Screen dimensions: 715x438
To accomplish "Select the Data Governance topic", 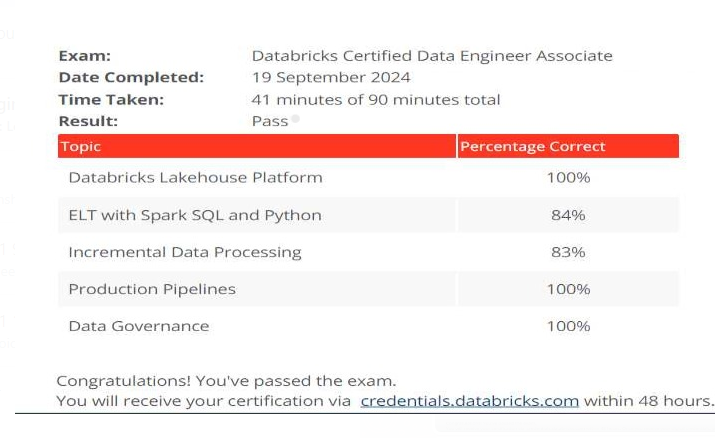I will [139, 326].
